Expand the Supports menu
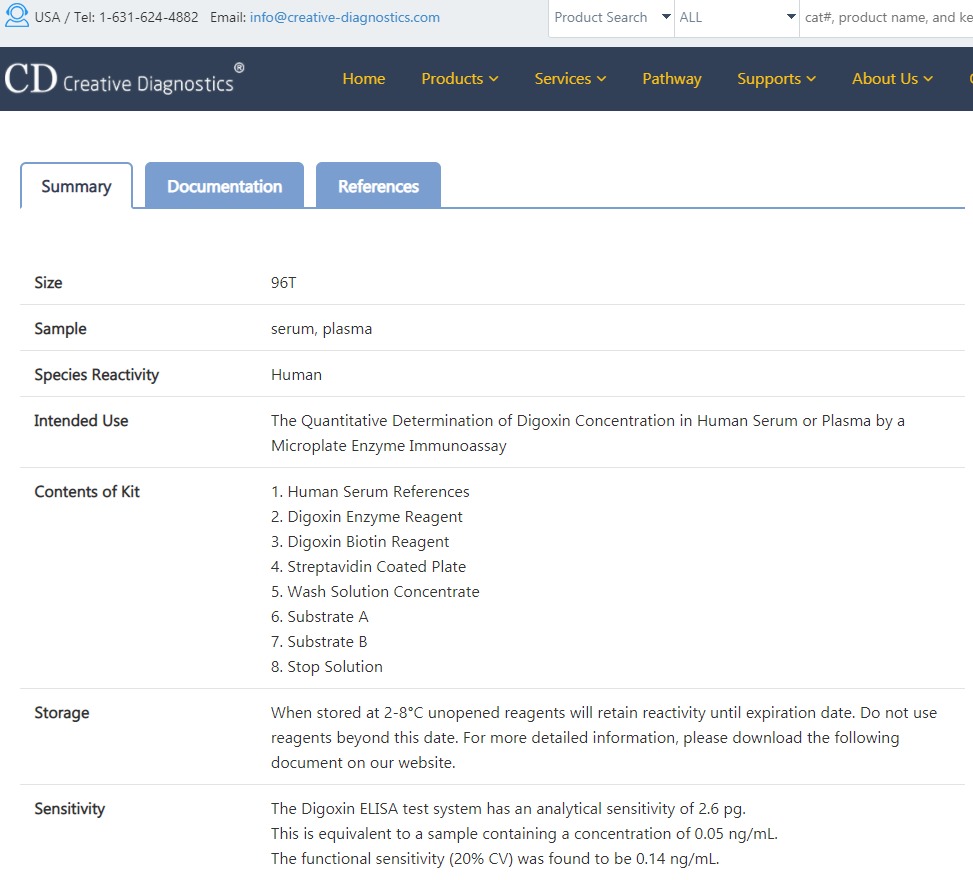The image size is (973, 880). [776, 79]
